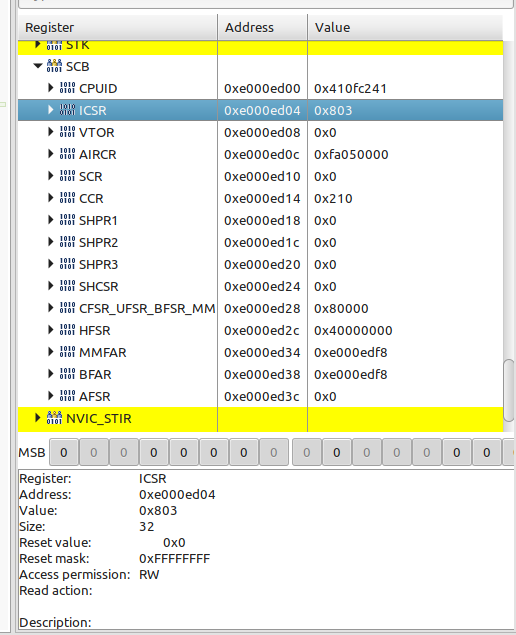
Task: Click the CFSR value 0x80000
Action: coord(341,309)
